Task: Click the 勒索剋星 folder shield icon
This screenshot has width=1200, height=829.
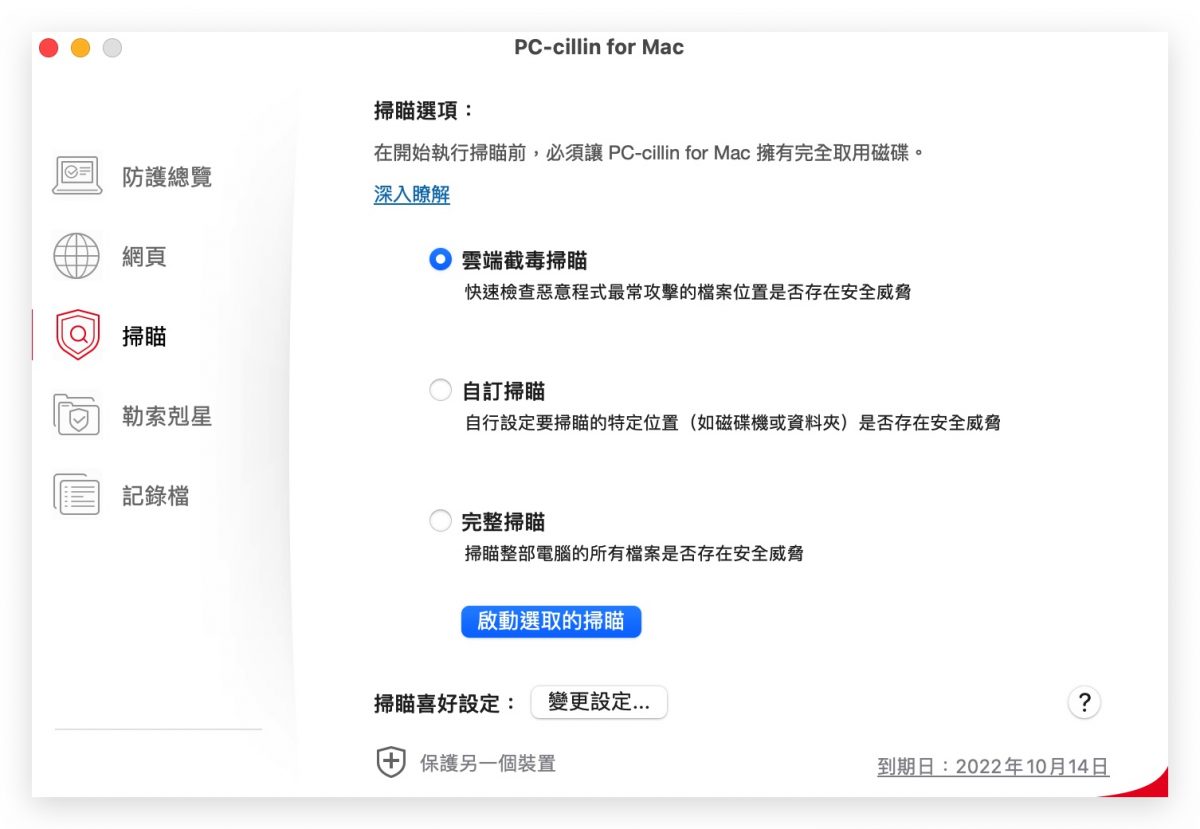Action: click(77, 415)
